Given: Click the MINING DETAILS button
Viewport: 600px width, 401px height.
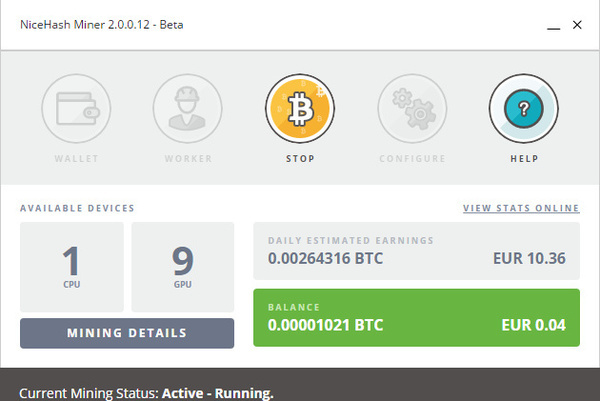Looking at the screenshot, I should (127, 333).
